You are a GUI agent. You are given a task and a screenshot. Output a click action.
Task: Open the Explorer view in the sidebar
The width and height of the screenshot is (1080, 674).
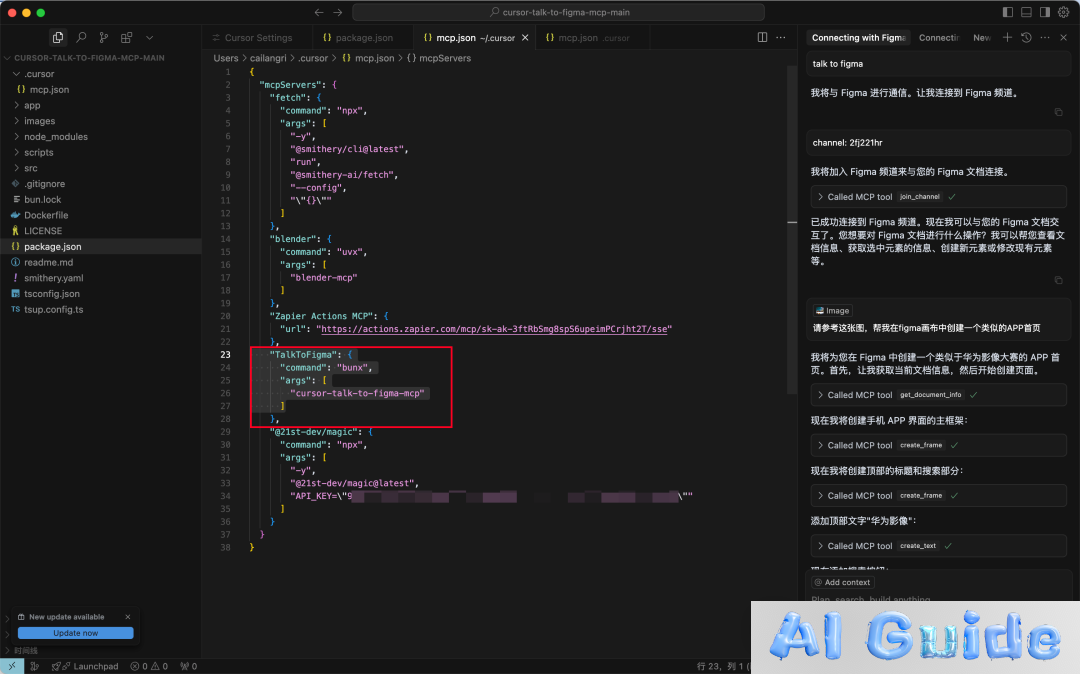[x=58, y=37]
